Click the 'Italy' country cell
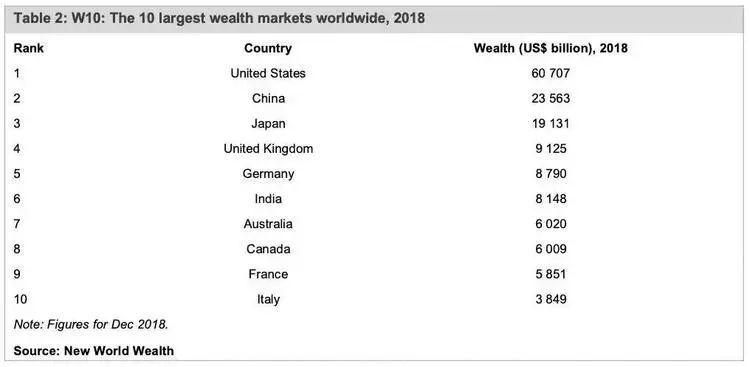The height and width of the screenshot is (367, 750). (268, 299)
